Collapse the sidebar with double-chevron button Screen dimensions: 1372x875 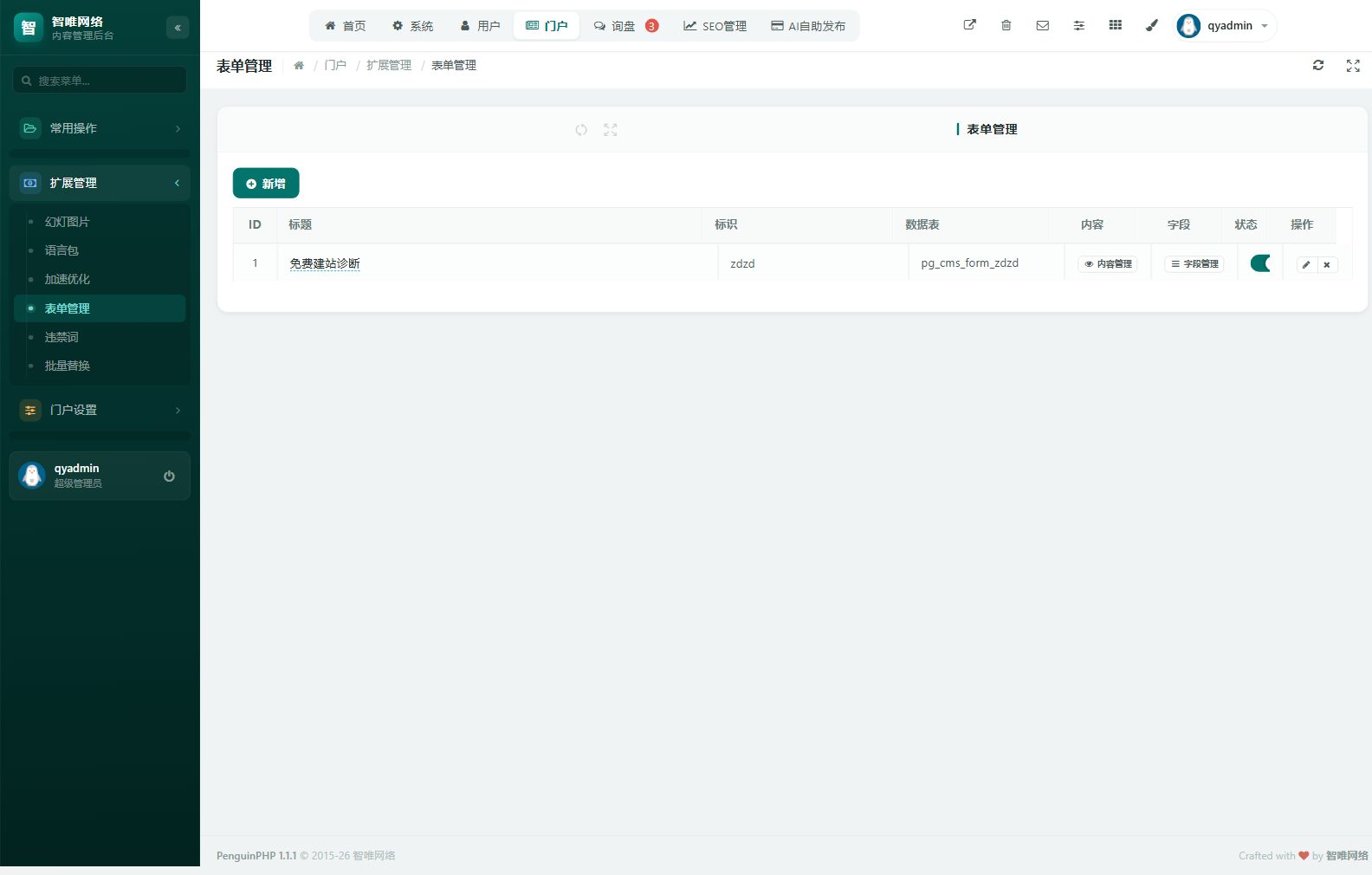pyautogui.click(x=178, y=28)
